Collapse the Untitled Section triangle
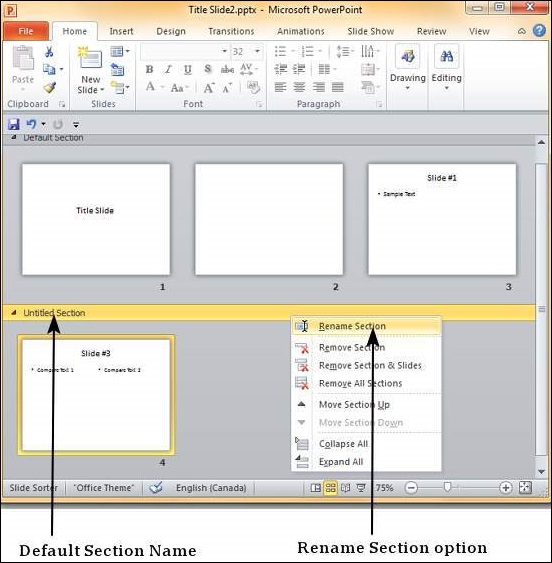This screenshot has width=552, height=563. point(14,313)
